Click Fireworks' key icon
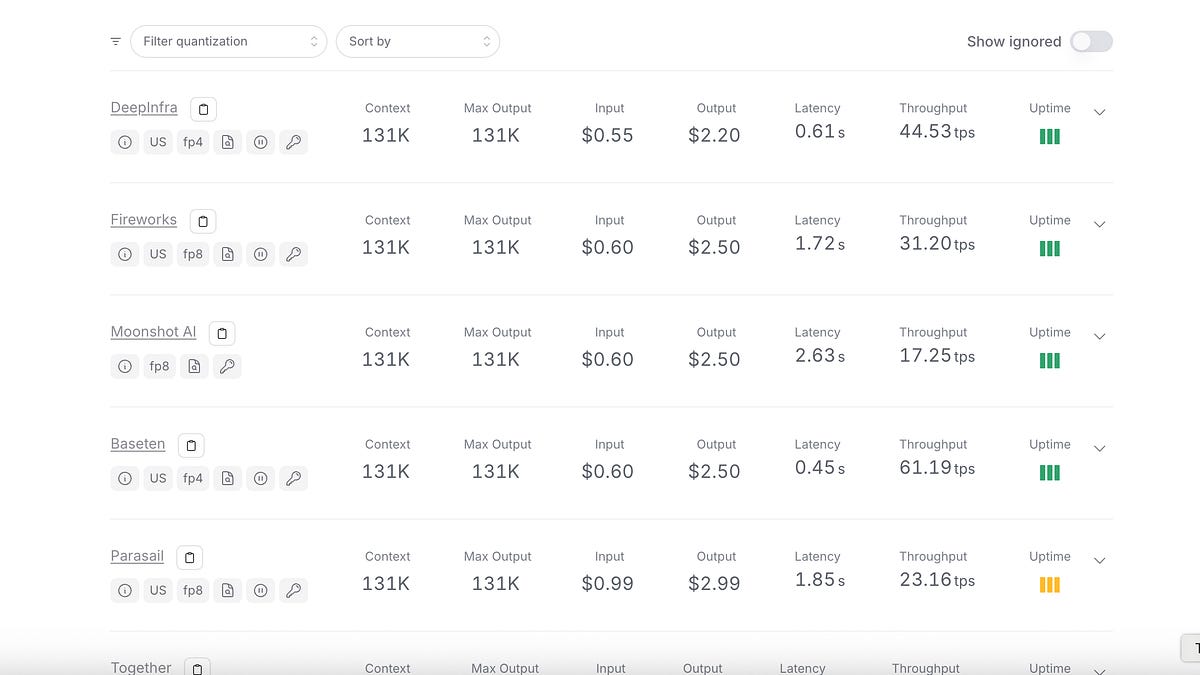This screenshot has width=1200, height=675. pyautogui.click(x=293, y=254)
